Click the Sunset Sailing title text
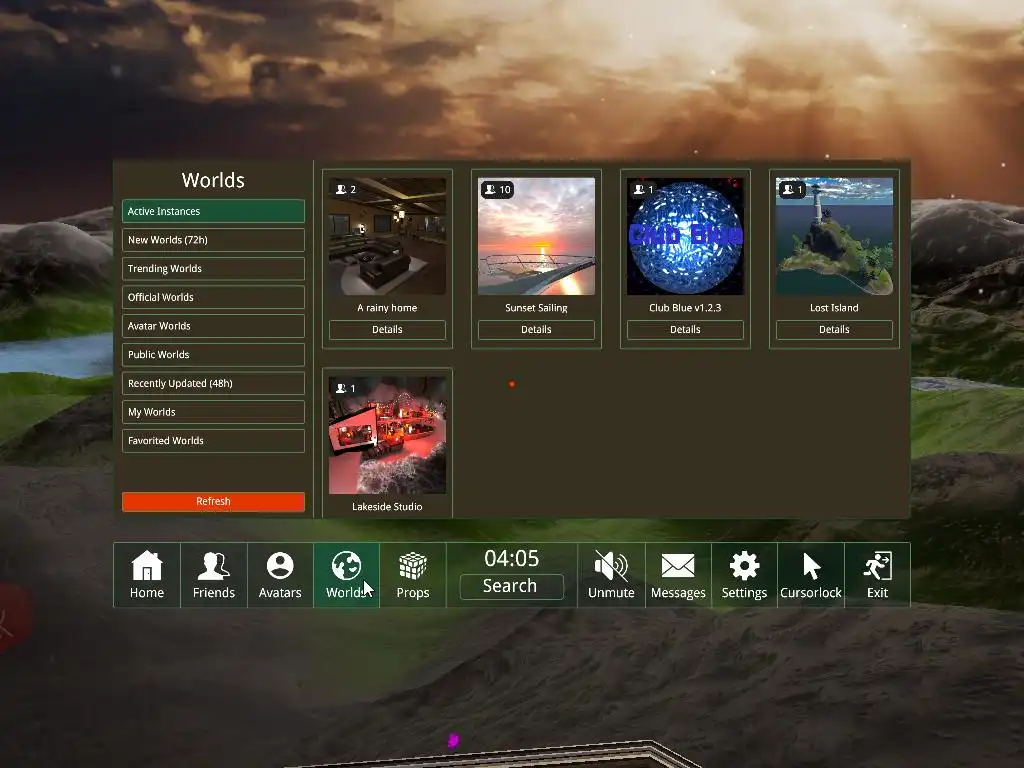The image size is (1024, 768). coord(536,308)
